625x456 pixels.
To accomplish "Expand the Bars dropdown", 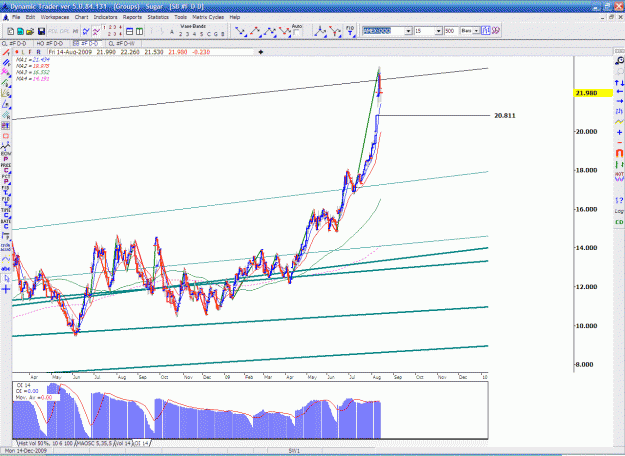I will pyautogui.click(x=476, y=31).
